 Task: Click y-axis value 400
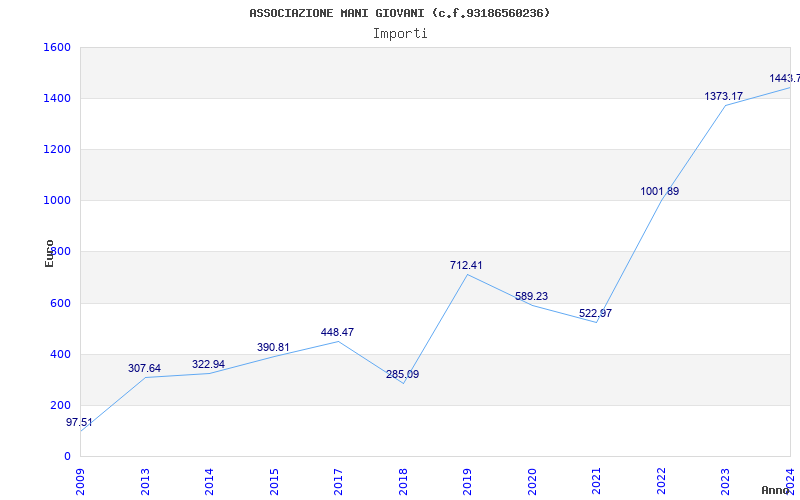[60, 354]
